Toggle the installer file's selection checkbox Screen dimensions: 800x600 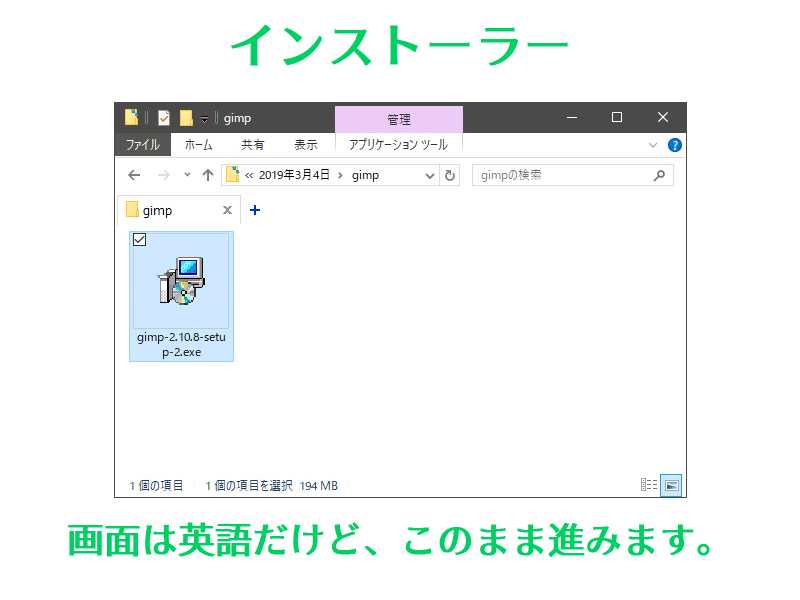pos(139,240)
